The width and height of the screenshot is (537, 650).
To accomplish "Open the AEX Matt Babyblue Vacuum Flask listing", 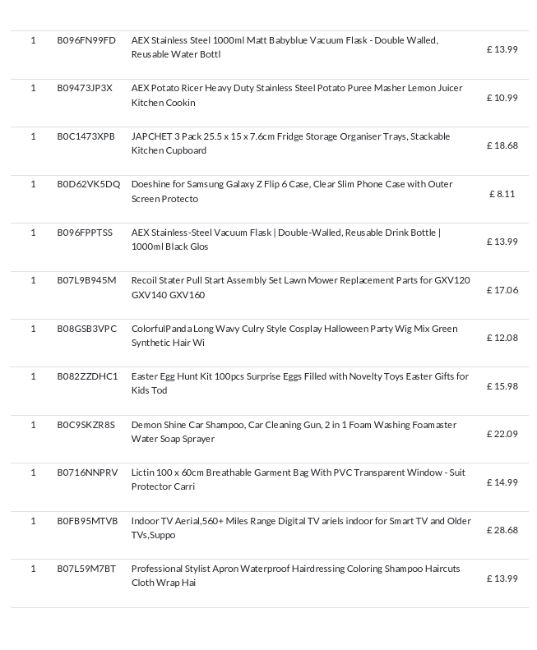I will [284, 47].
